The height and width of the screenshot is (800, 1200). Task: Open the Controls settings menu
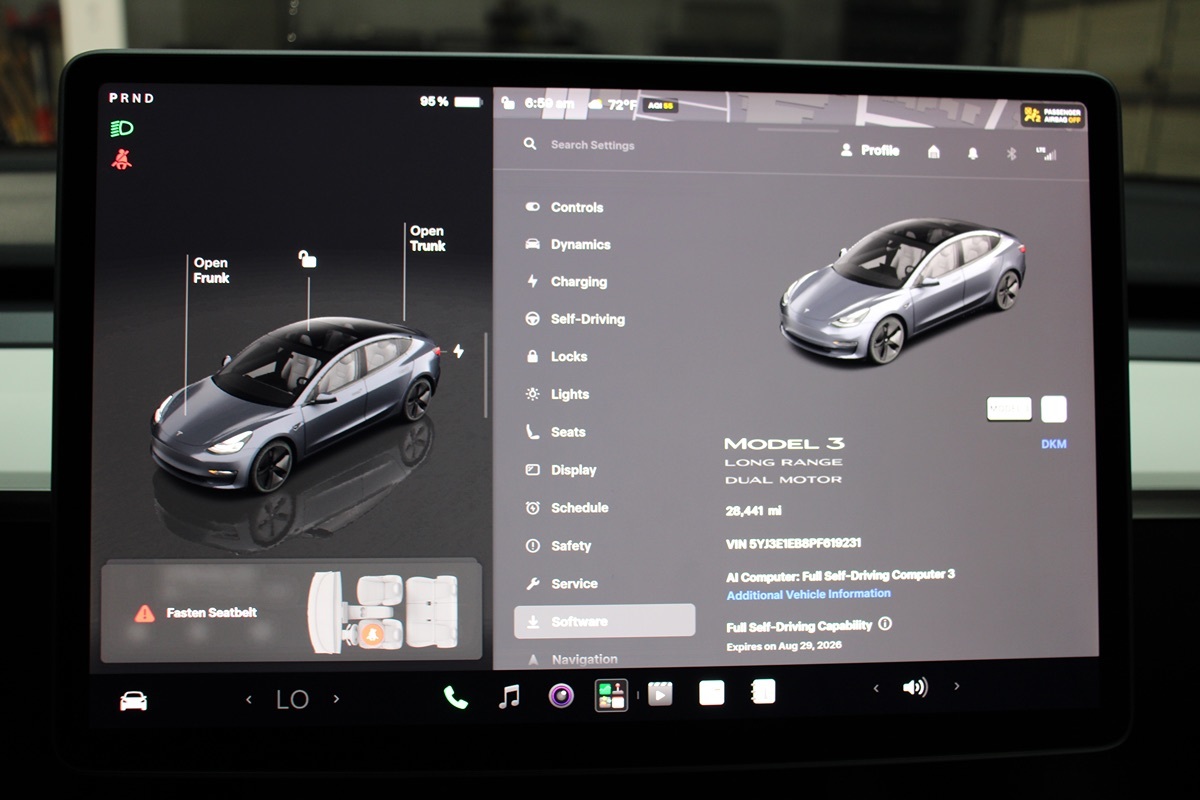(565, 207)
